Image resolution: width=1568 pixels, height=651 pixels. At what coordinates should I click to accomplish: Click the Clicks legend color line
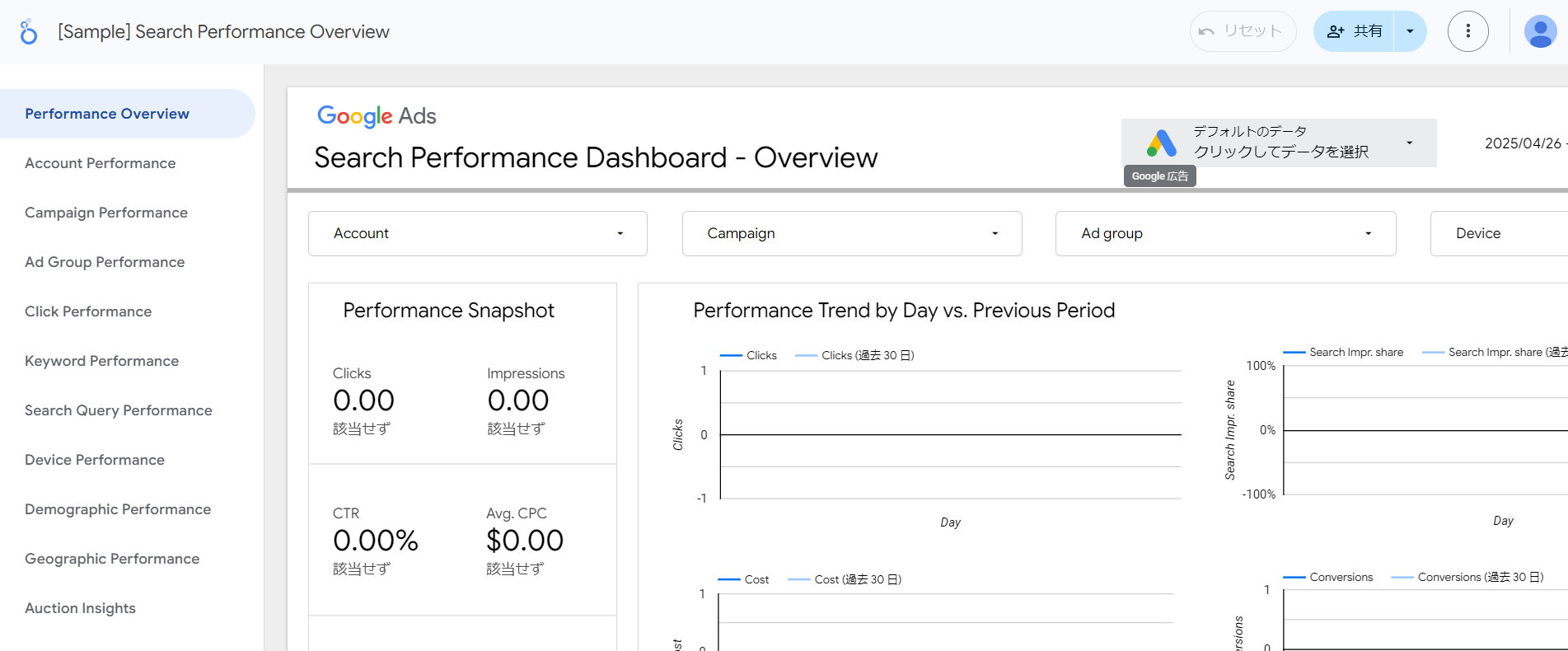click(731, 355)
